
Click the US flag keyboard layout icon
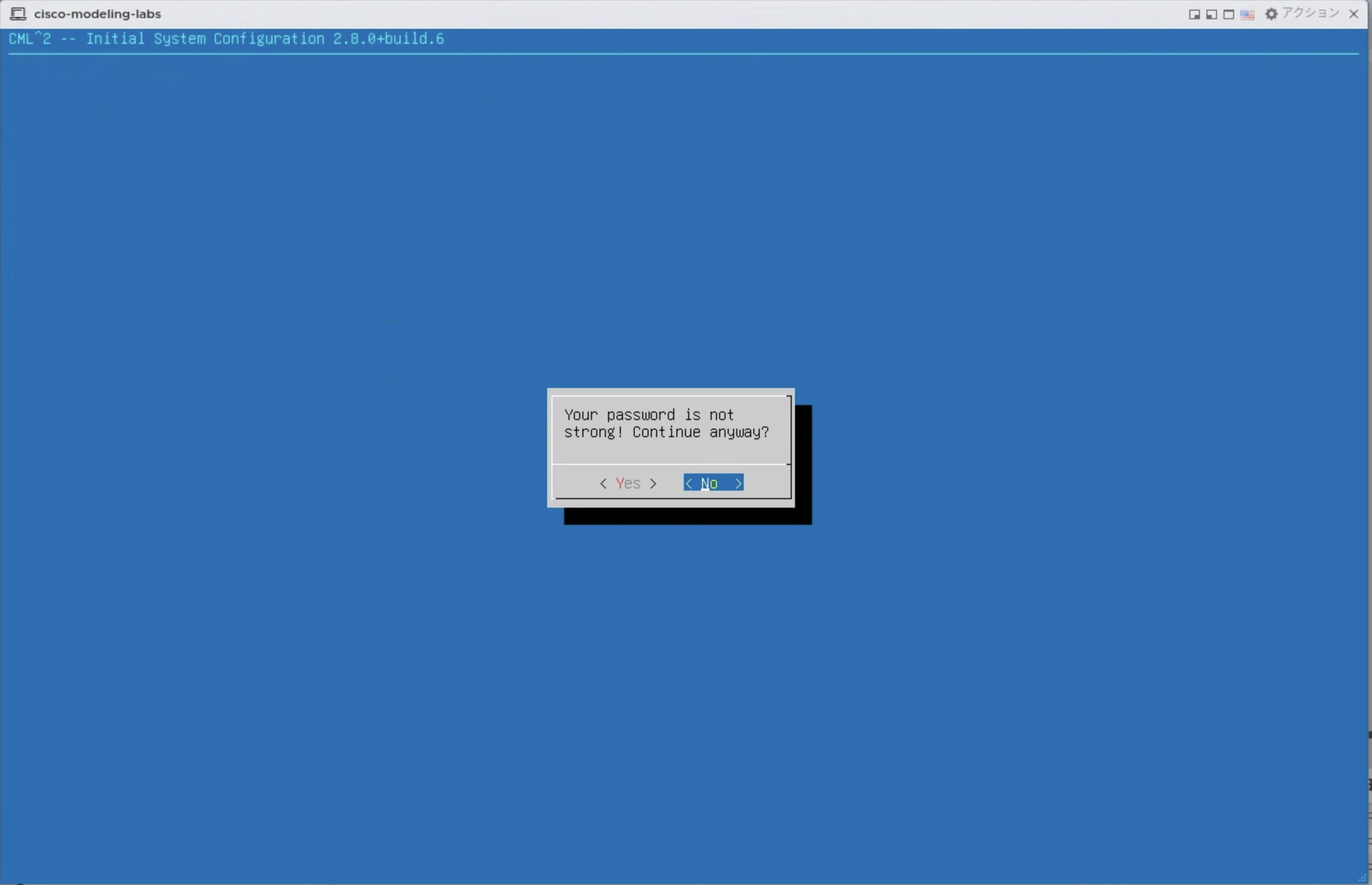pyautogui.click(x=1248, y=14)
